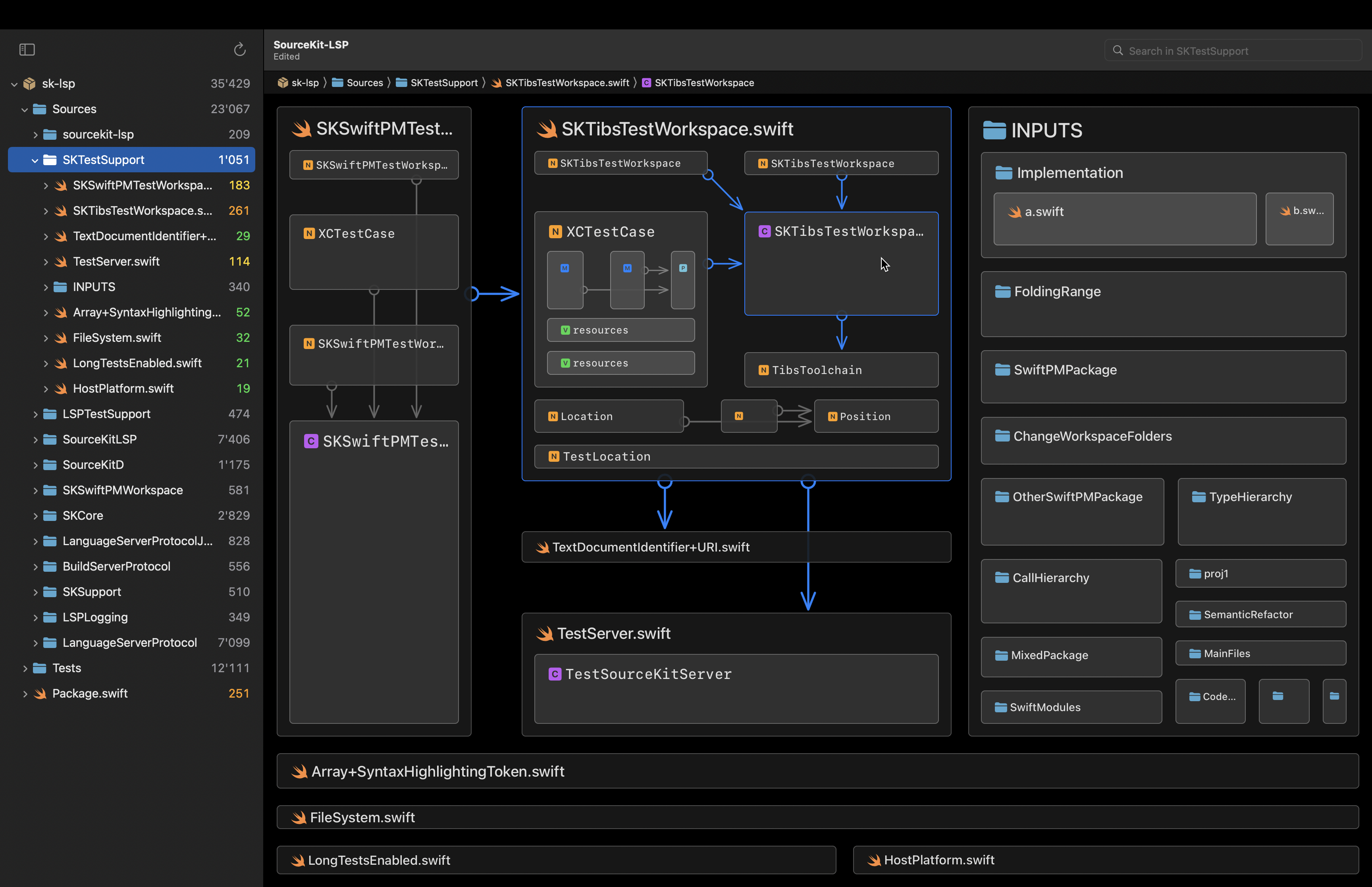Click Swift icon of Array+SyntaxHighlightingToken.swift card
This screenshot has height=887, width=1372.
[299, 771]
